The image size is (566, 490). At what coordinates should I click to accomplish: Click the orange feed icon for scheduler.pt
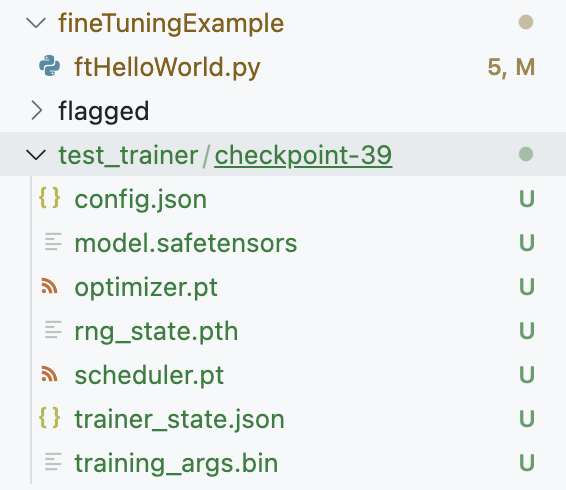[49, 374]
